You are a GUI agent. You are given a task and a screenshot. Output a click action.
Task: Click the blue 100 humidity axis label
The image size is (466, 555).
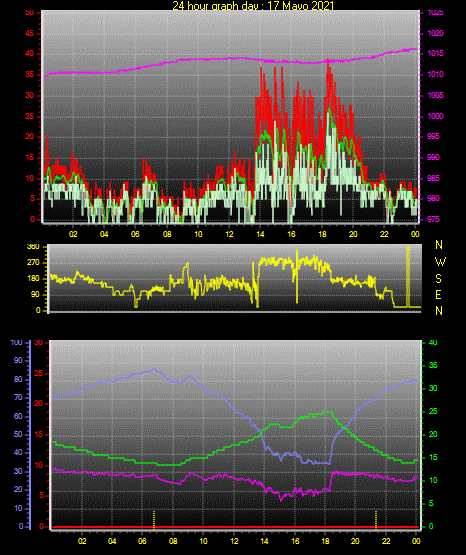pos(17,343)
